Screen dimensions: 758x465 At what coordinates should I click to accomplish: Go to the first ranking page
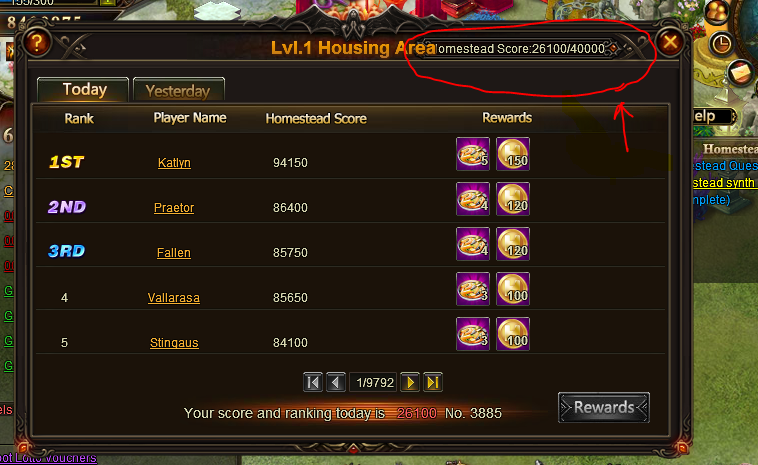(x=313, y=382)
